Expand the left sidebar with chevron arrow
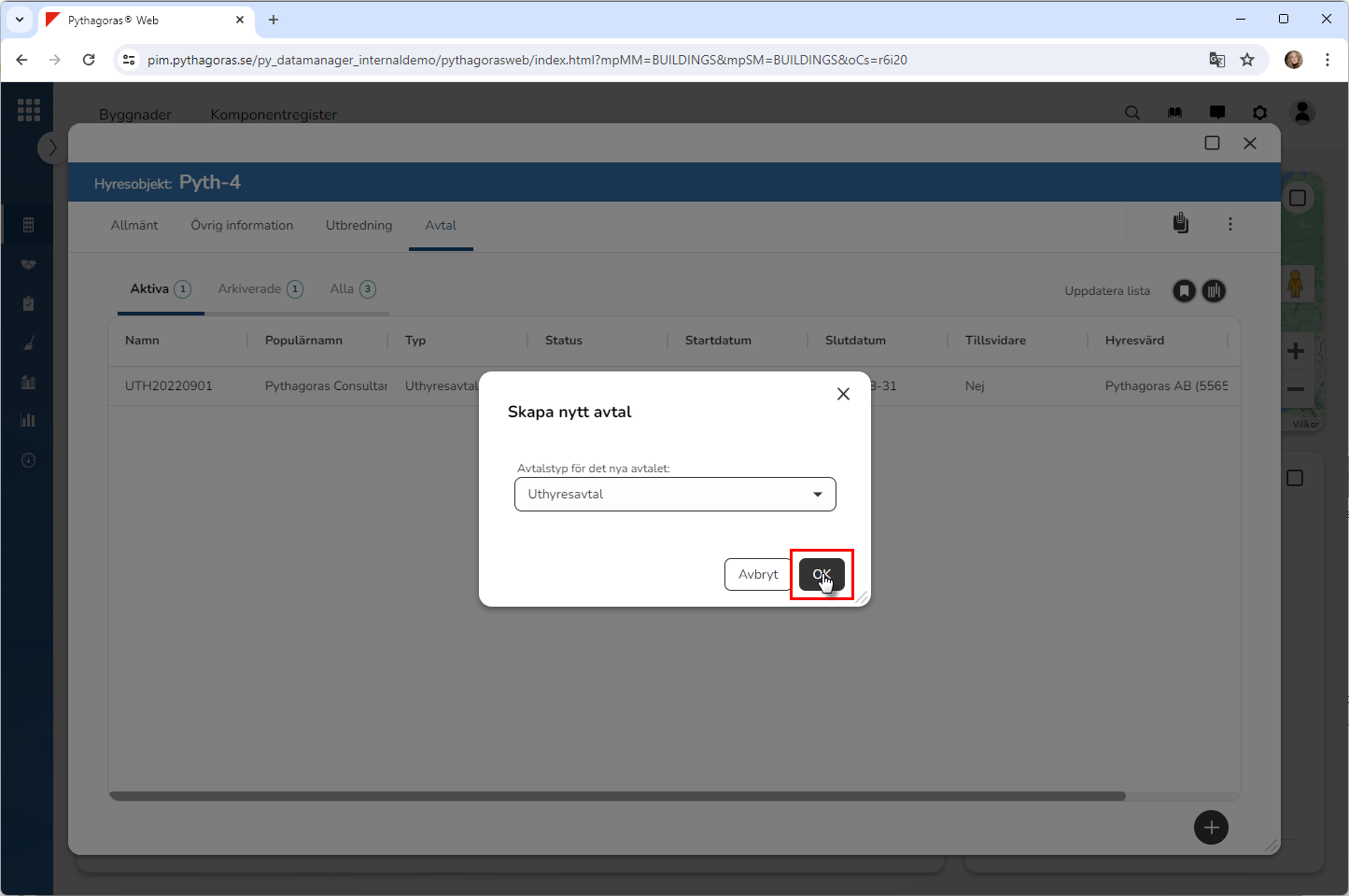Screen dimensions: 1349x896 tap(52, 147)
